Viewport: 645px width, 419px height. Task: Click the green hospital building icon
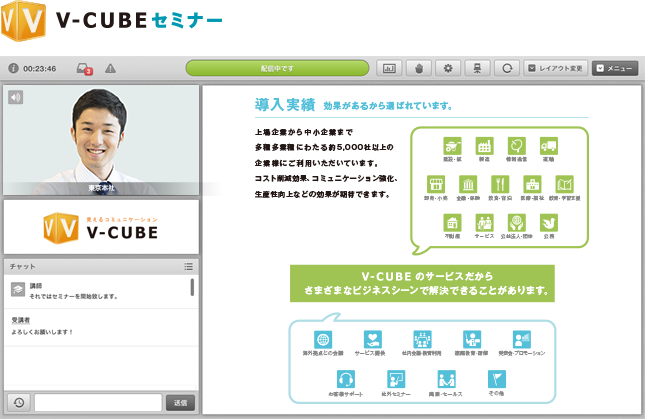[x=532, y=184]
